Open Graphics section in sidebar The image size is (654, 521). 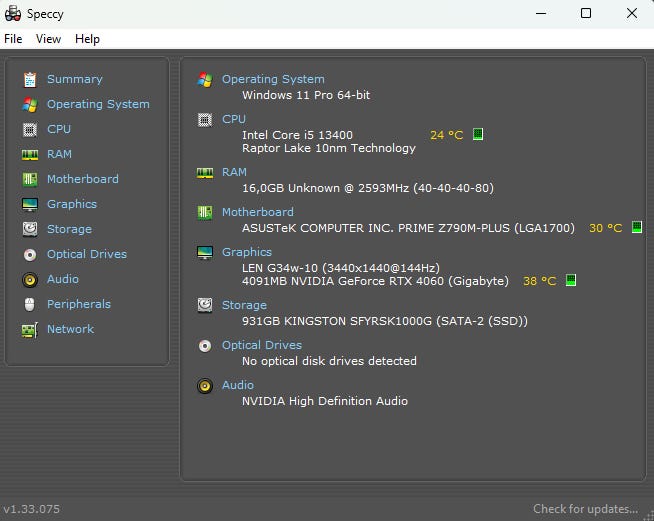pos(72,204)
